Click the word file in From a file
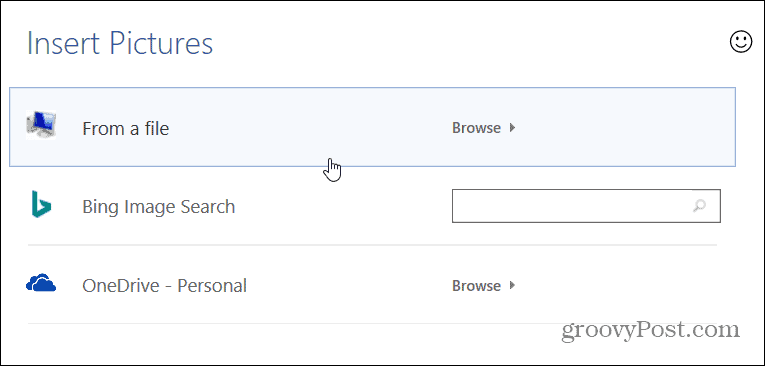This screenshot has height=366, width=765. click(156, 129)
